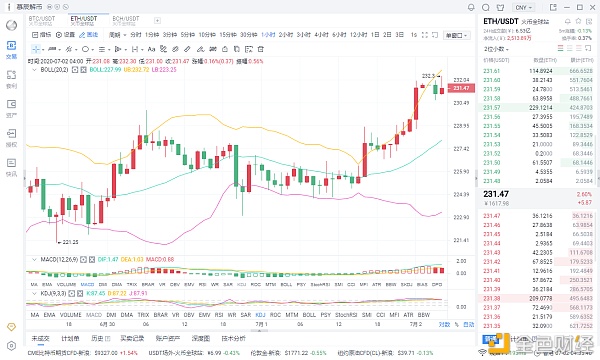Select combined buy-sell order book view
Image resolution: width=600 pixels, height=360 pixels.
pyautogui.click(x=561, y=48)
